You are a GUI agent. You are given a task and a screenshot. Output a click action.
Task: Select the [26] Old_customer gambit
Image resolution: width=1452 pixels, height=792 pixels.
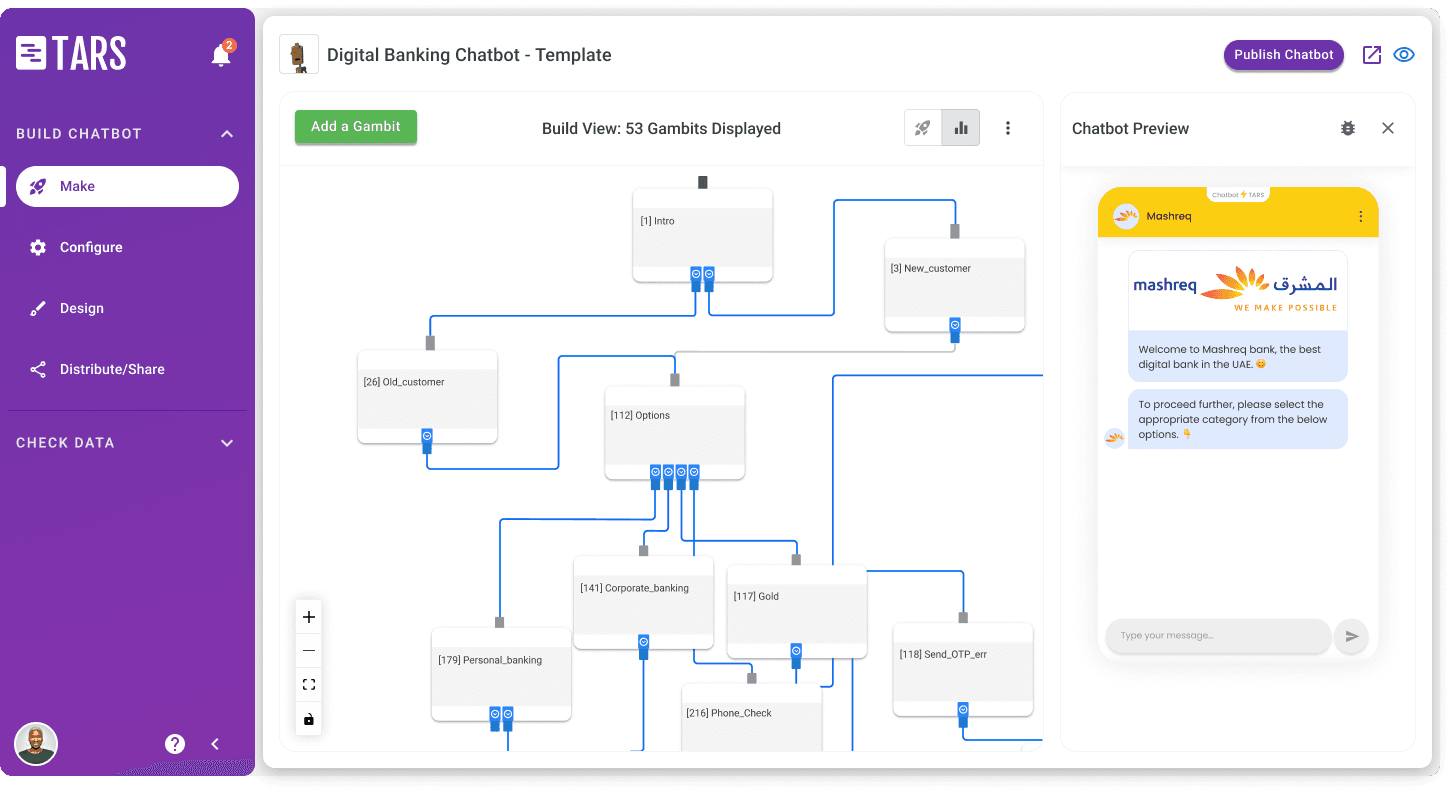click(x=428, y=397)
